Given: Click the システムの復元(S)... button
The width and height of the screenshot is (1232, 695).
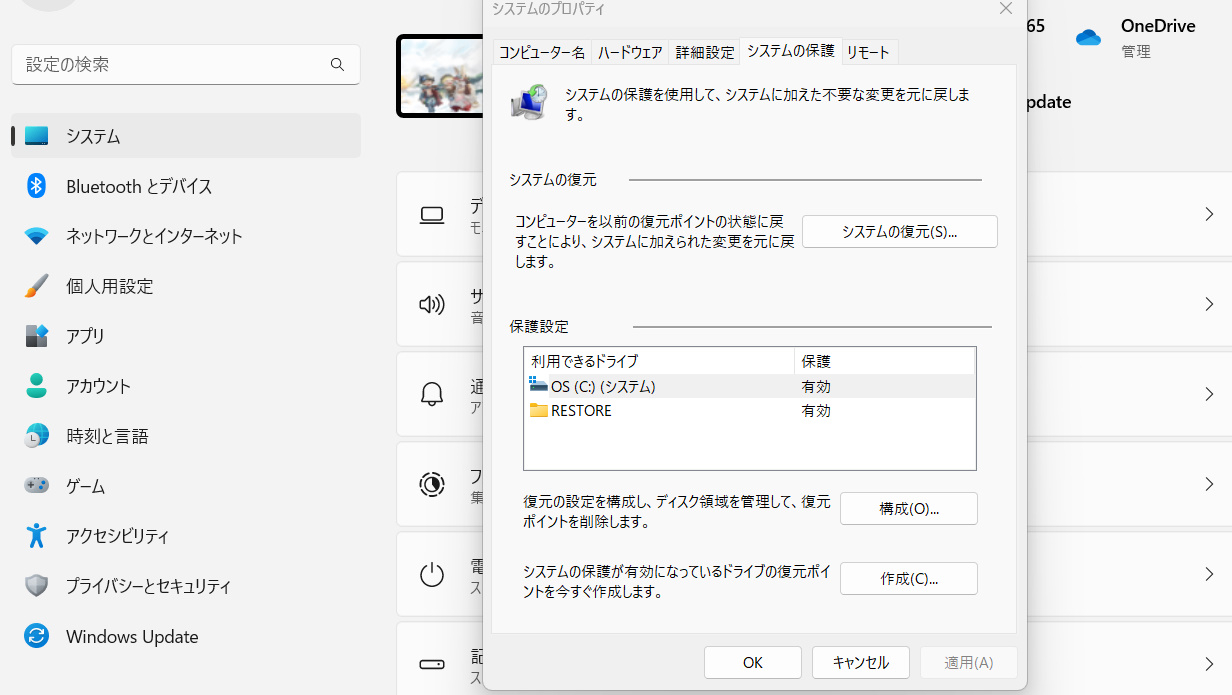Looking at the screenshot, I should click(x=899, y=232).
